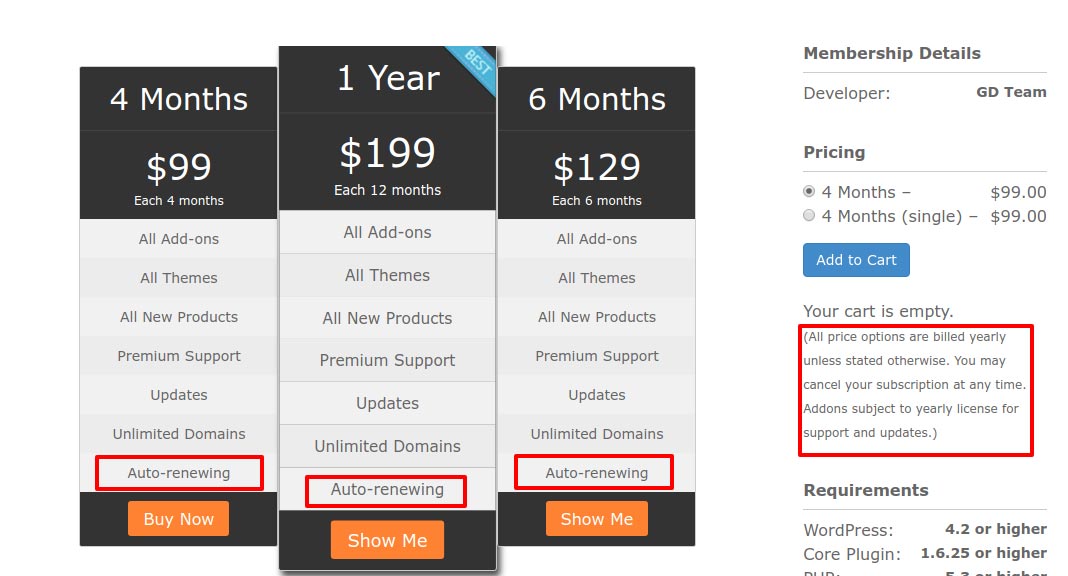Click Show Me under the 6 Months plan

(x=596, y=519)
